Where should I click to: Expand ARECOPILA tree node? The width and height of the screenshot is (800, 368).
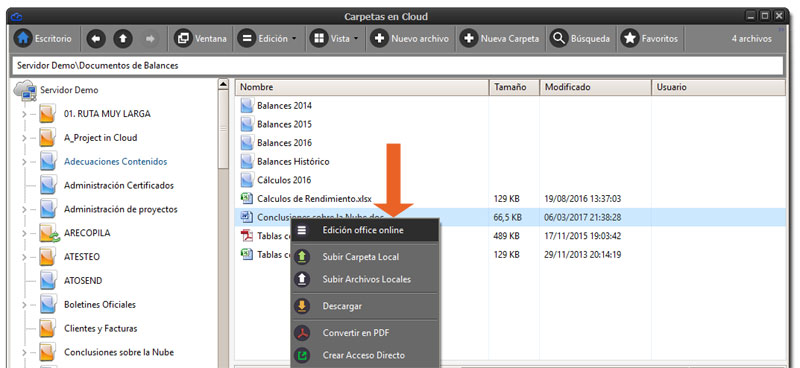click(x=24, y=233)
